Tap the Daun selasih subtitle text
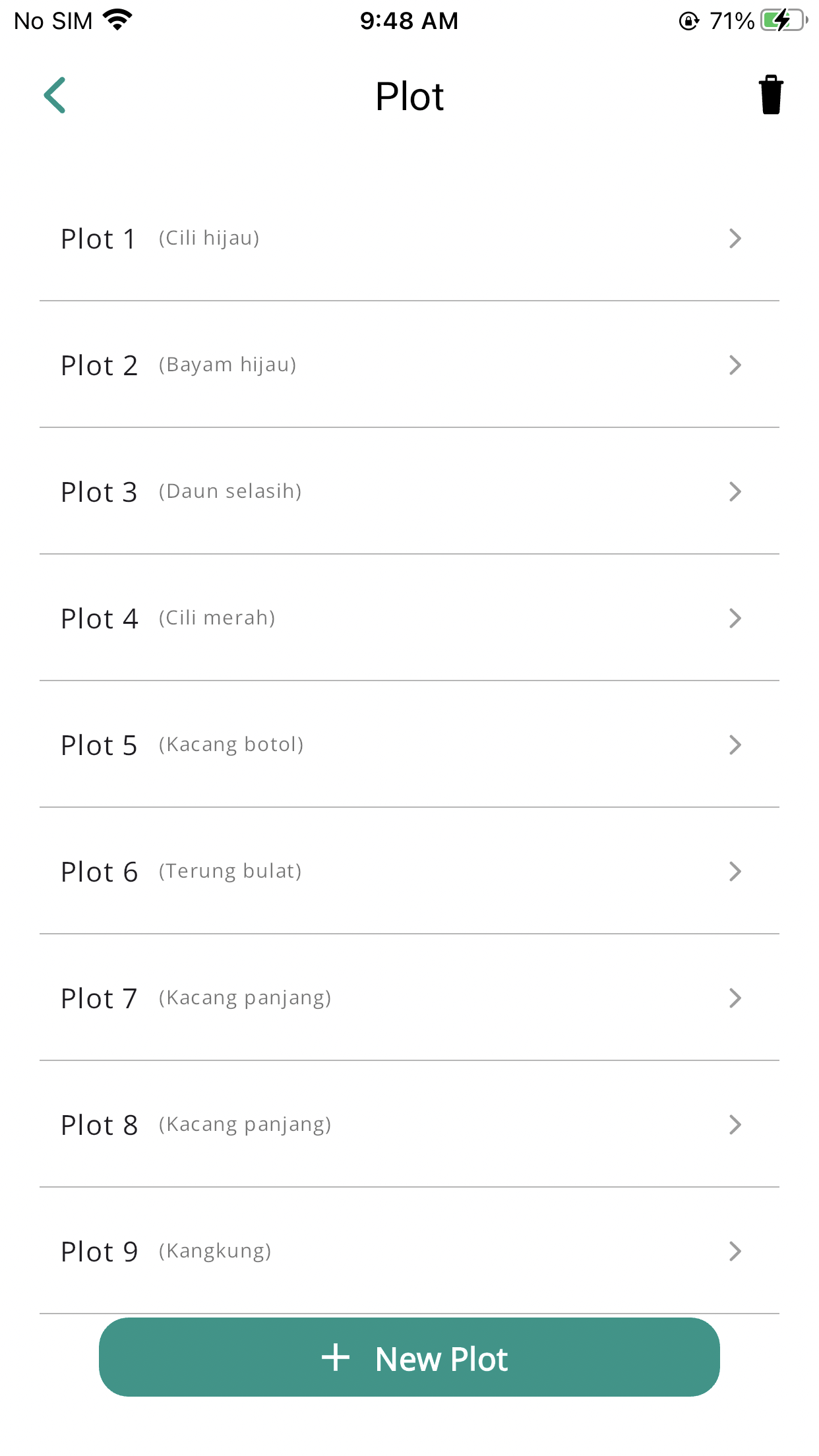 [230, 491]
